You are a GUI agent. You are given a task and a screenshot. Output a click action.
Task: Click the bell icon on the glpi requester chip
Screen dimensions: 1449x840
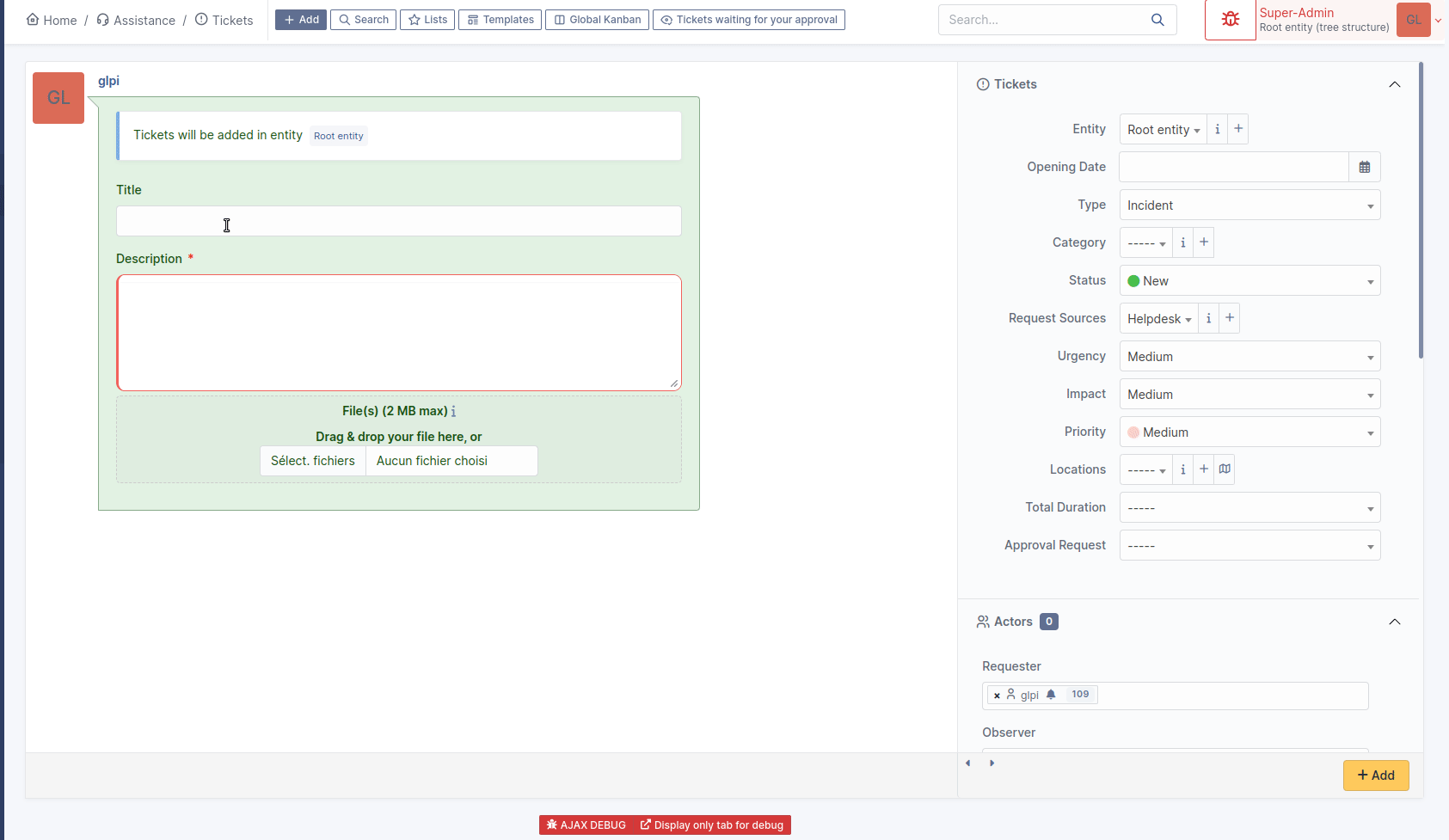click(1050, 694)
